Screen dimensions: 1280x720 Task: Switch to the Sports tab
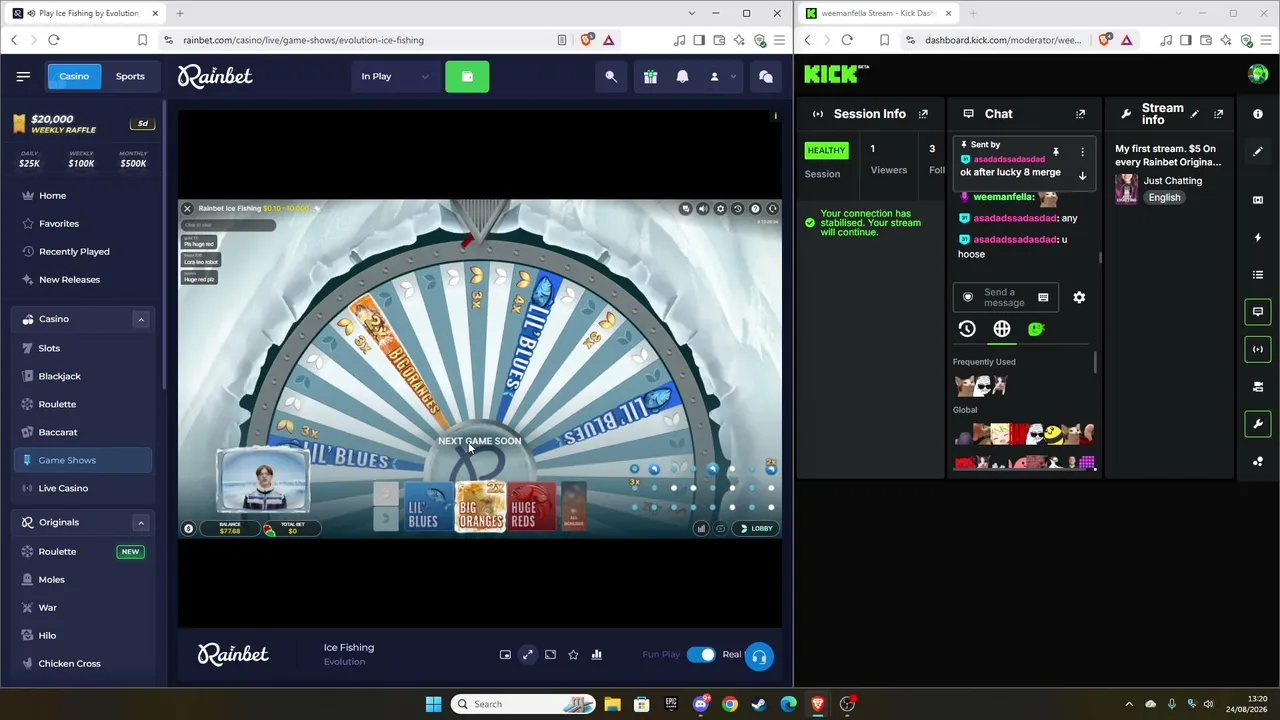coord(130,76)
